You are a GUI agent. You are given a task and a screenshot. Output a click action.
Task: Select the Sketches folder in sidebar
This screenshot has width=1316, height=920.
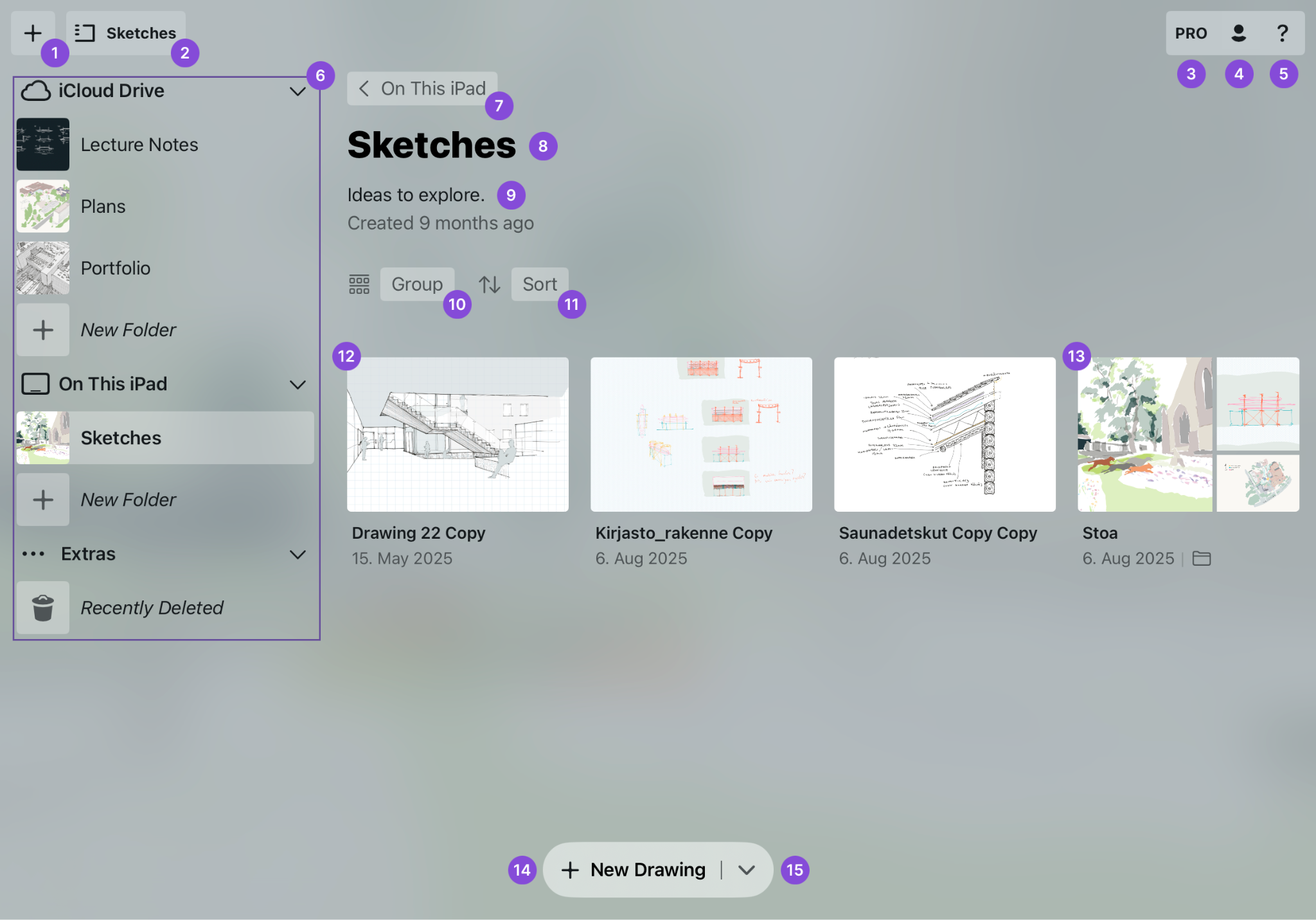(x=165, y=438)
